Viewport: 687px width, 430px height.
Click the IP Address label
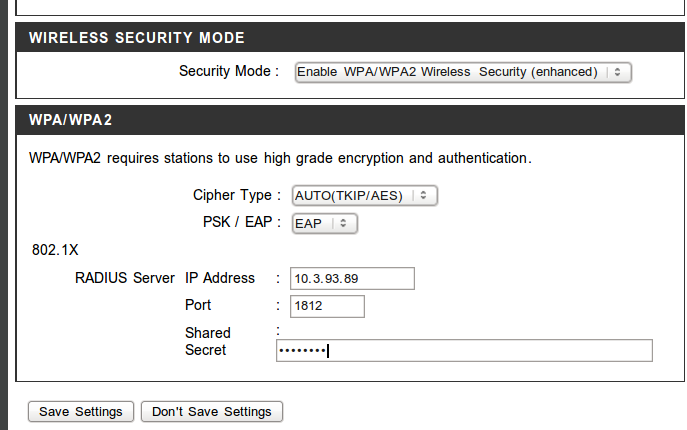pos(220,278)
